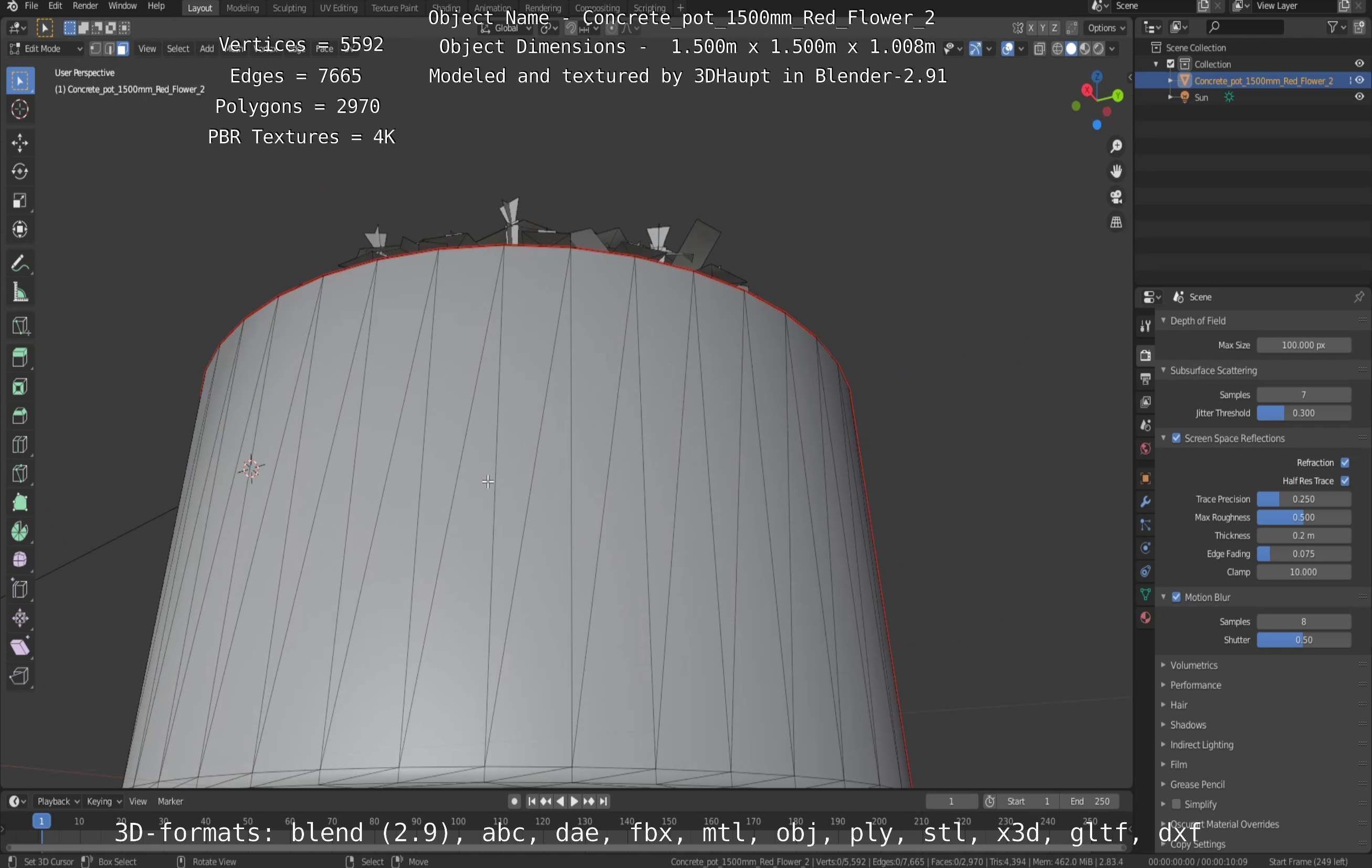The width and height of the screenshot is (1372, 868).
Task: Select the Measure tool
Action: click(20, 292)
